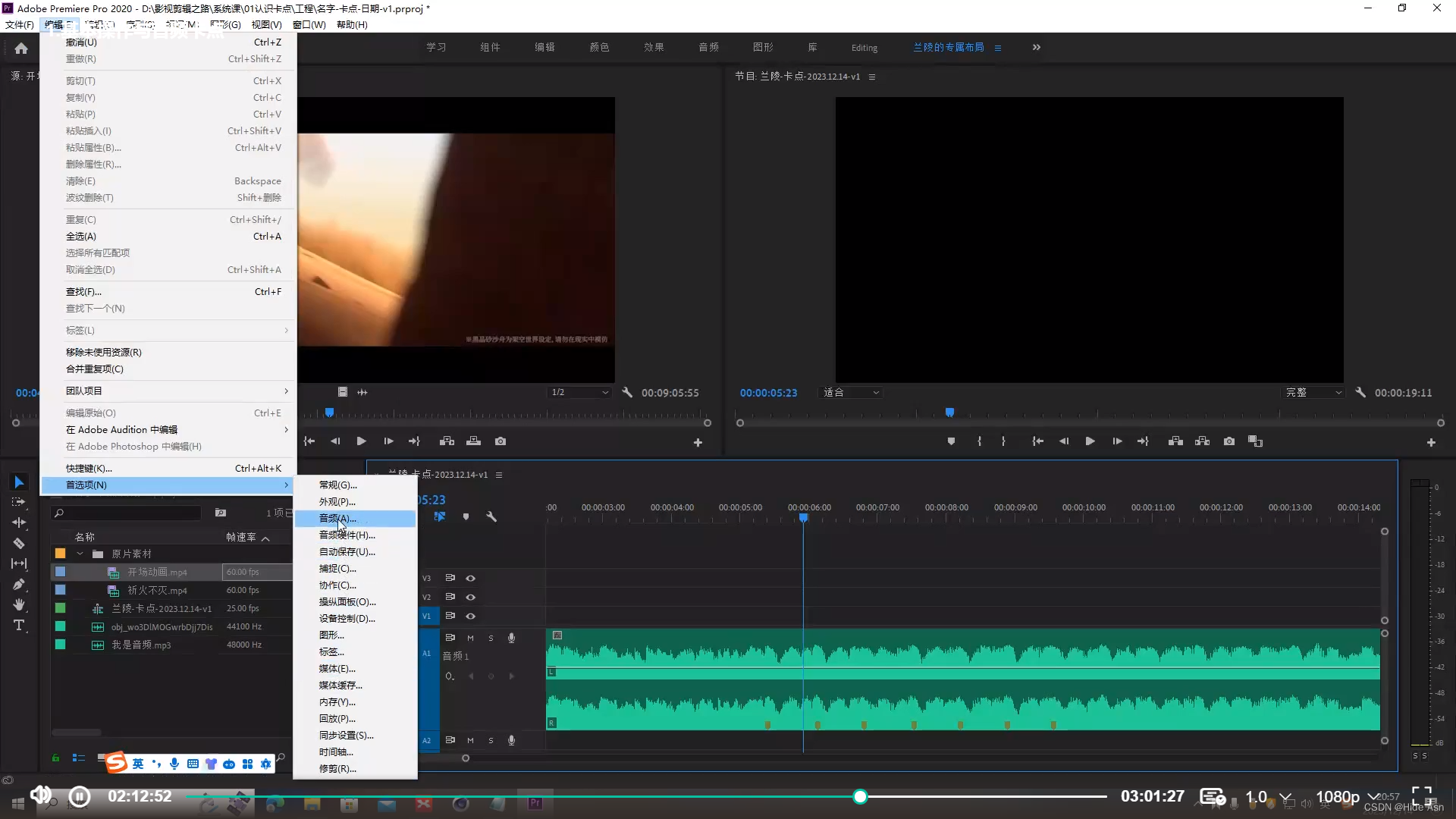Select the Pen tool
The height and width of the screenshot is (819, 1456).
(19, 584)
